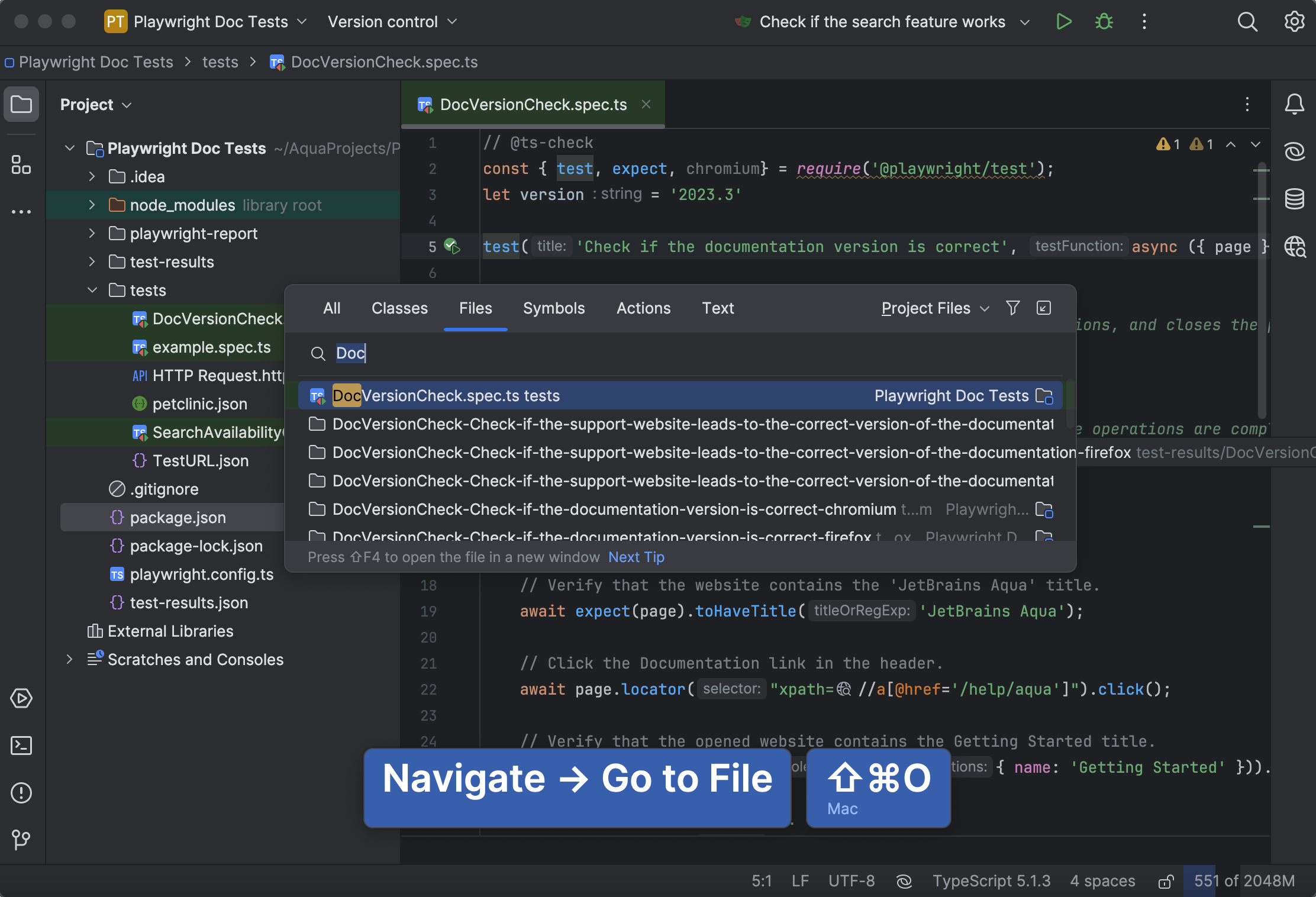Image resolution: width=1316 pixels, height=897 pixels.
Task: Open the Version control menu
Action: (392, 22)
